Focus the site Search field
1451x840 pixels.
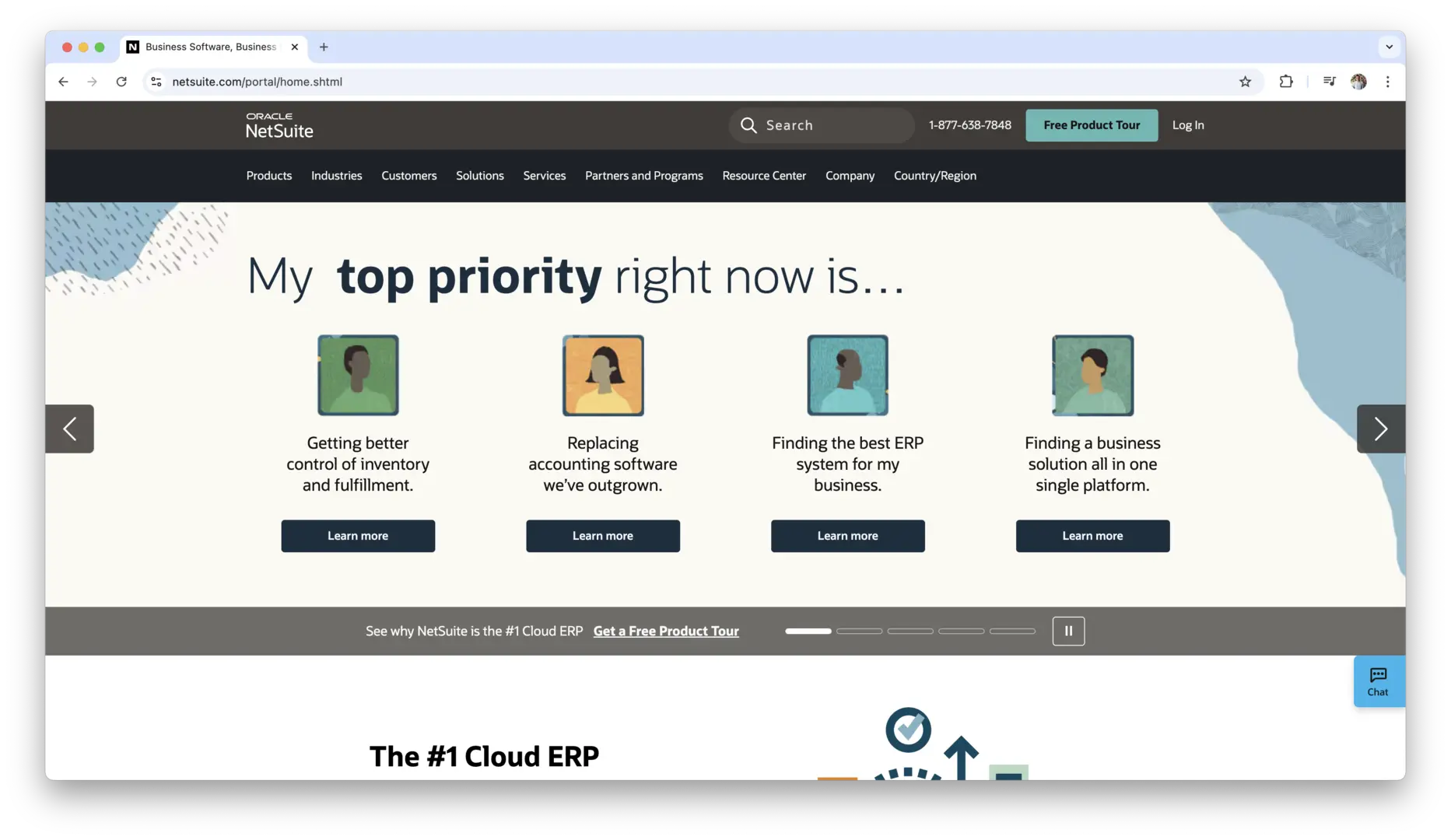coord(822,125)
